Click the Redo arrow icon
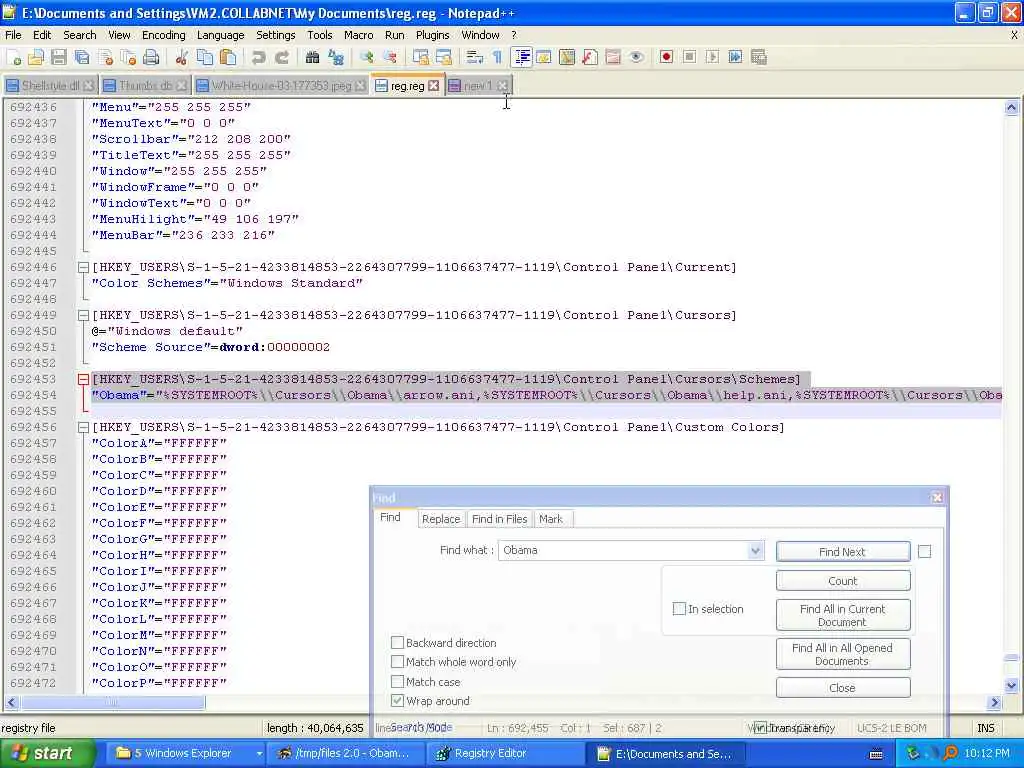 282,57
